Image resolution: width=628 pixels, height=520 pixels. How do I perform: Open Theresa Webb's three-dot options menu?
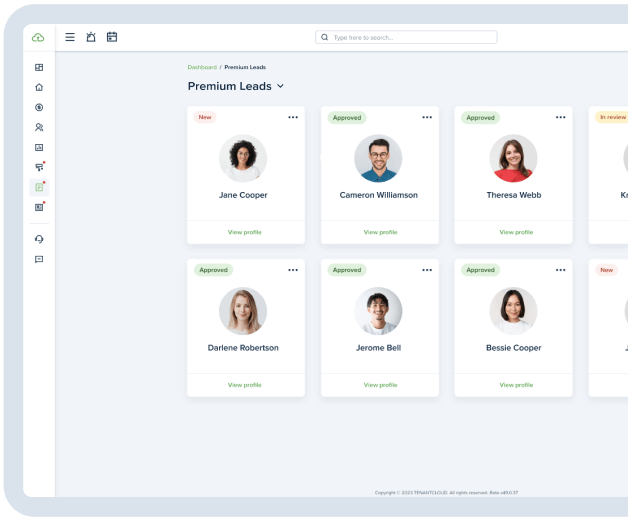point(560,117)
